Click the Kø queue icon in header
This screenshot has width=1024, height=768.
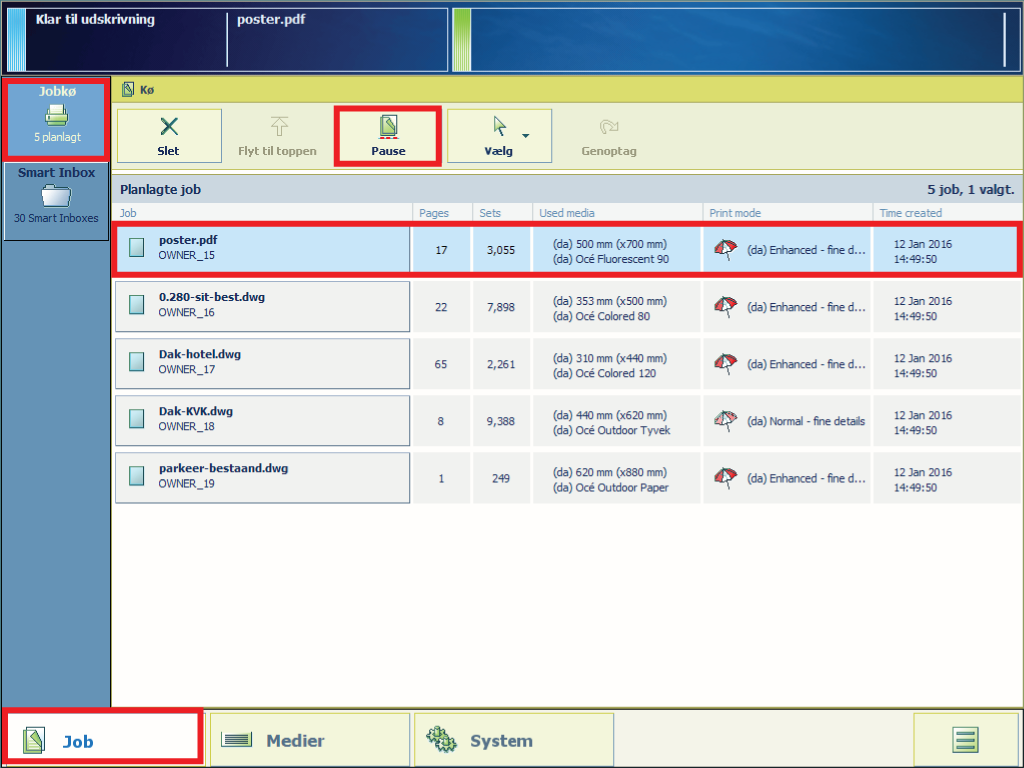[x=128, y=89]
